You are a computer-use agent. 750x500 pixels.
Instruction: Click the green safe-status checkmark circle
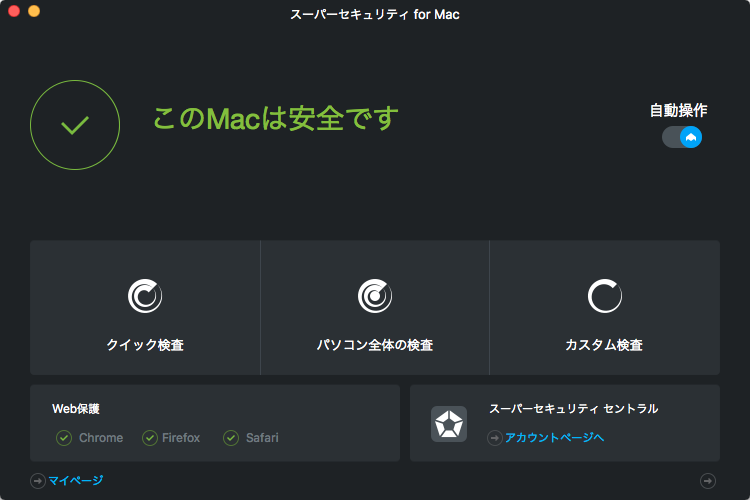[x=75, y=125]
